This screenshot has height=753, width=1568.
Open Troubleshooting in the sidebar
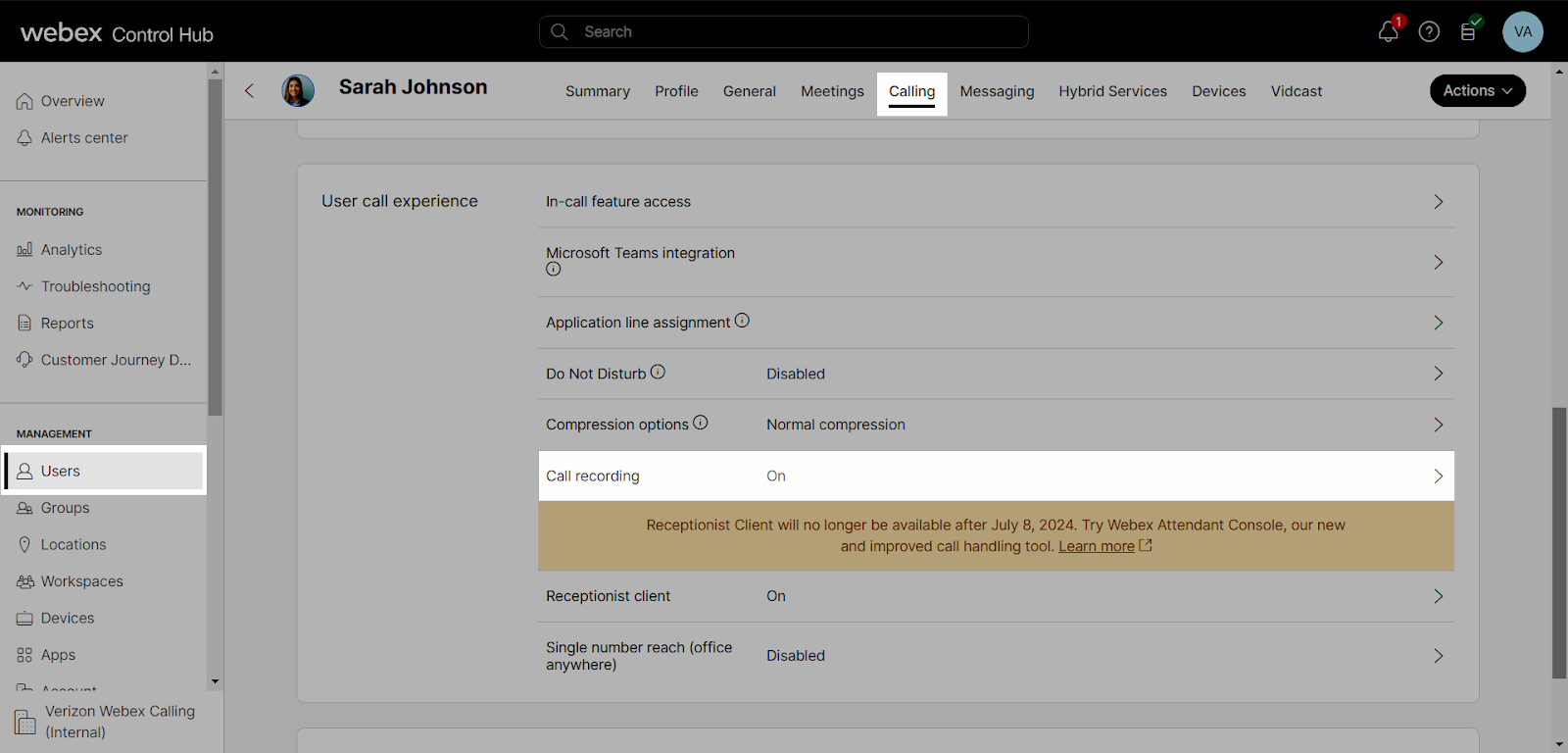(96, 286)
